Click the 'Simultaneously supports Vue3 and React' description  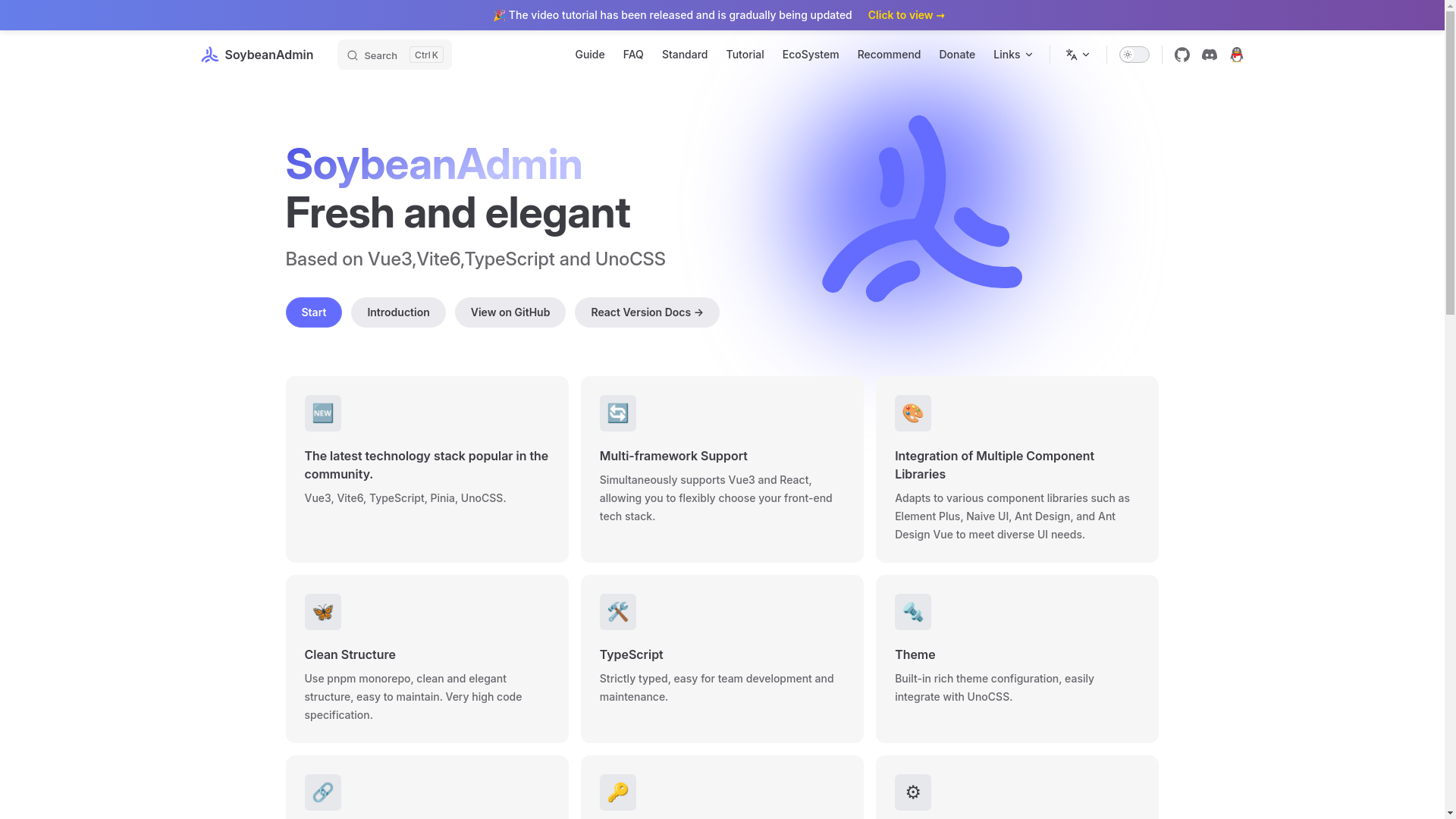click(x=716, y=498)
